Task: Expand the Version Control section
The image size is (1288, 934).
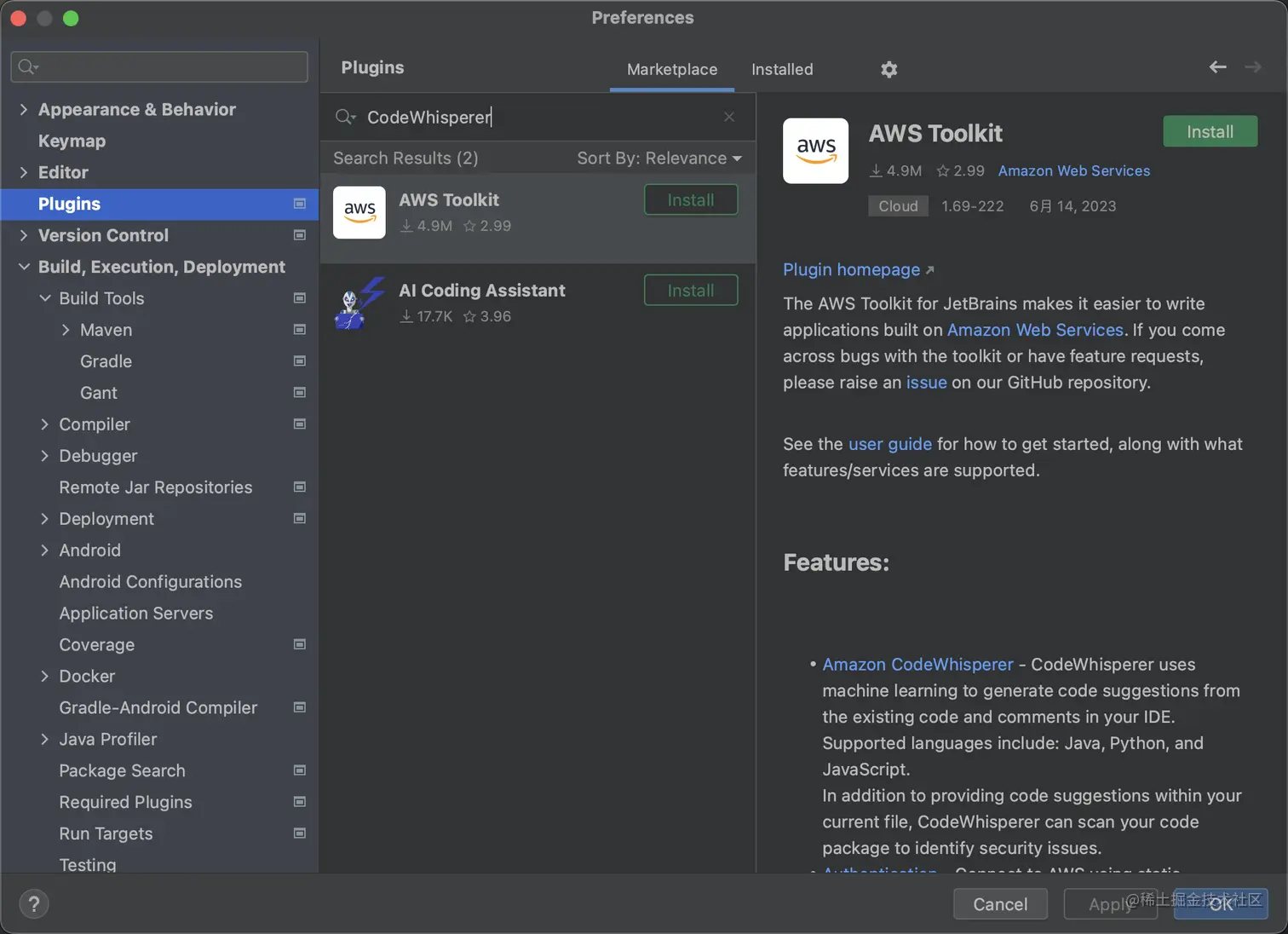Action: click(24, 236)
